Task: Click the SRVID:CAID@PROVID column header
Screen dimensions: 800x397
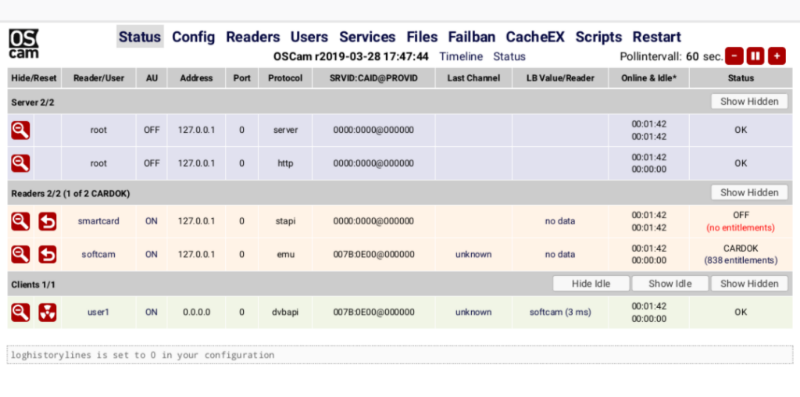Action: [374, 78]
